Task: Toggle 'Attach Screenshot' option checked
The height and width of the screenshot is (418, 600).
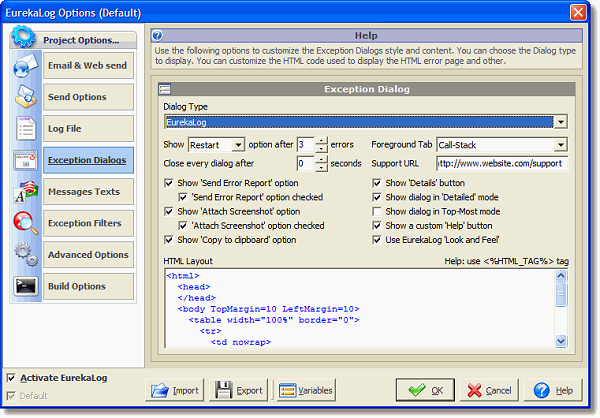Action: (x=183, y=225)
